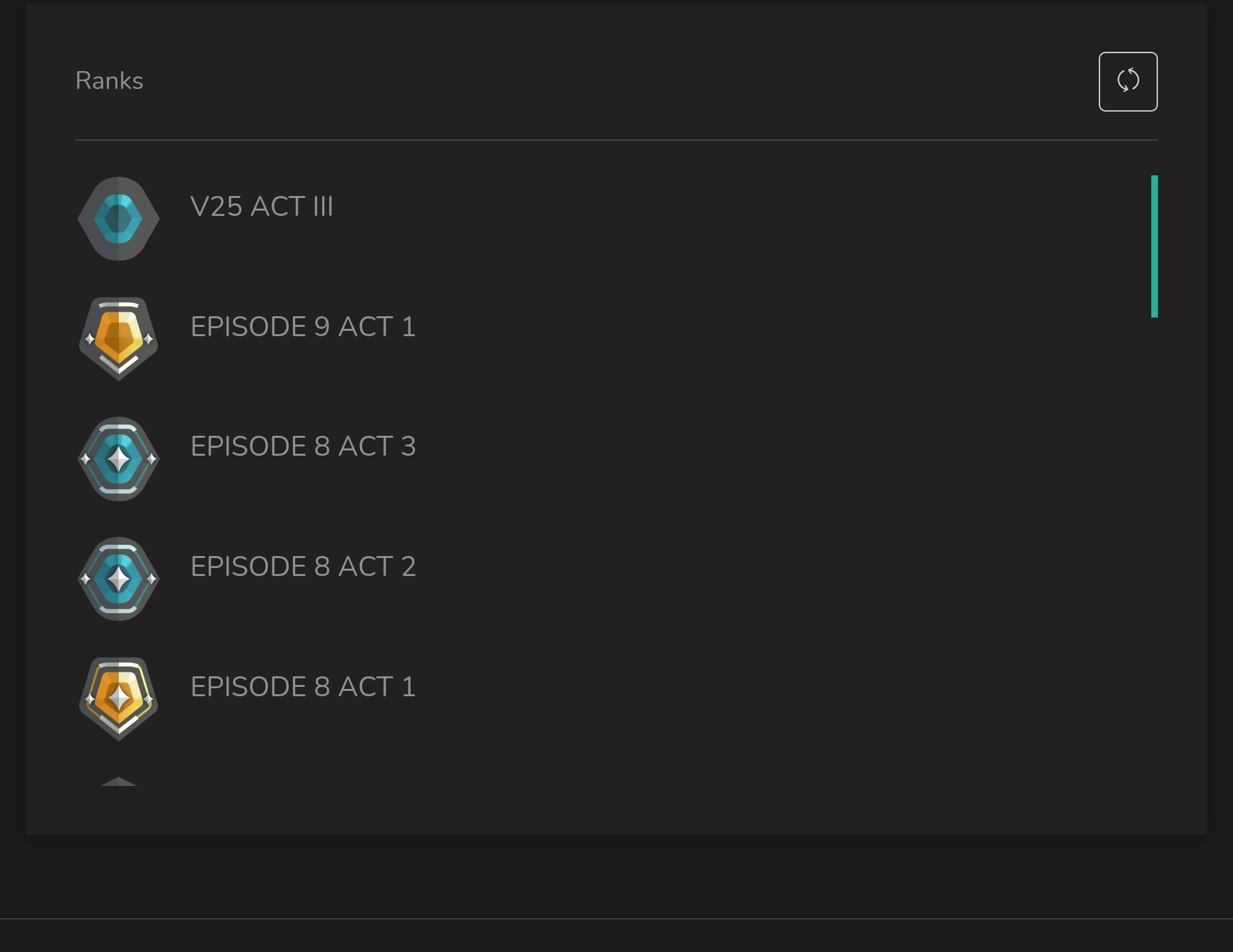
Task: Choose the EPISODE 8 ACT 2 label
Action: coord(303,567)
